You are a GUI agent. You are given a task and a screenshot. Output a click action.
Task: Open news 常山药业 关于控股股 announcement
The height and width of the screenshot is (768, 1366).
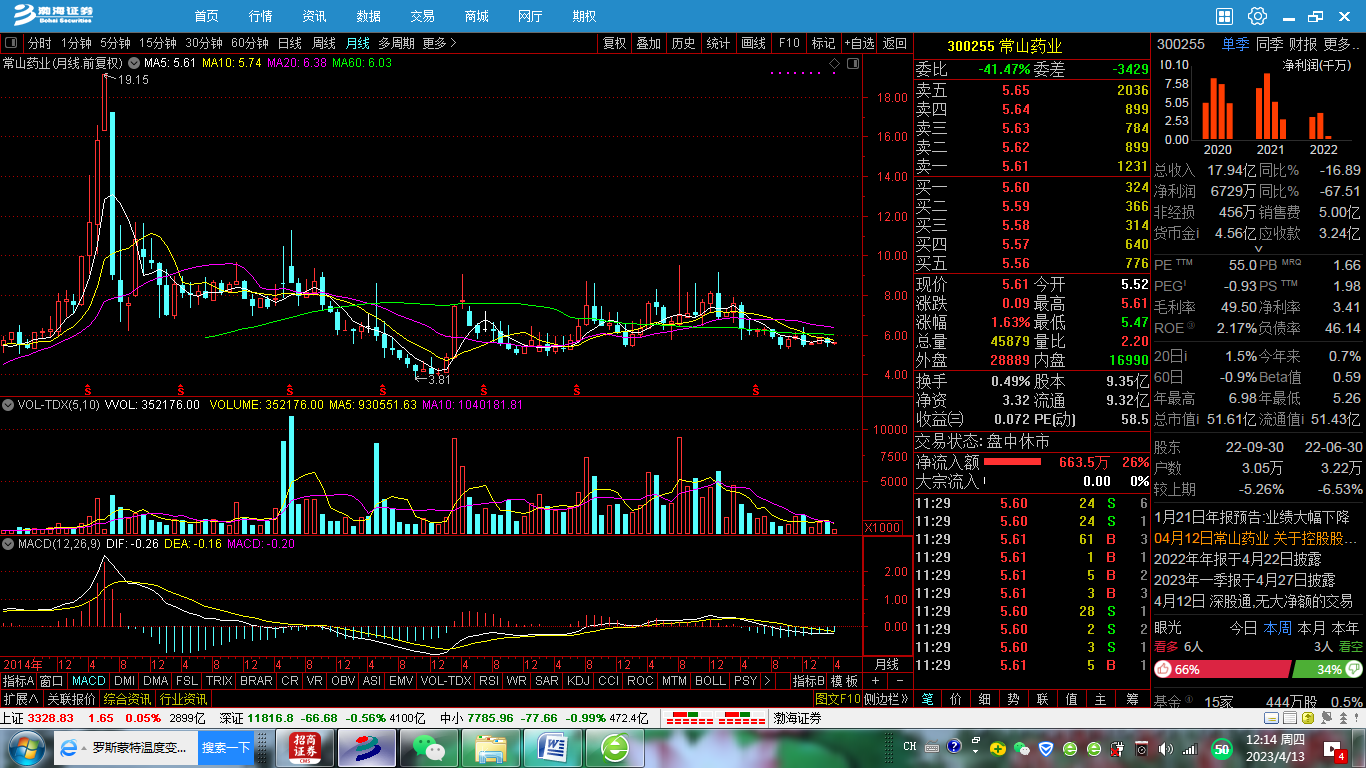click(x=1257, y=538)
